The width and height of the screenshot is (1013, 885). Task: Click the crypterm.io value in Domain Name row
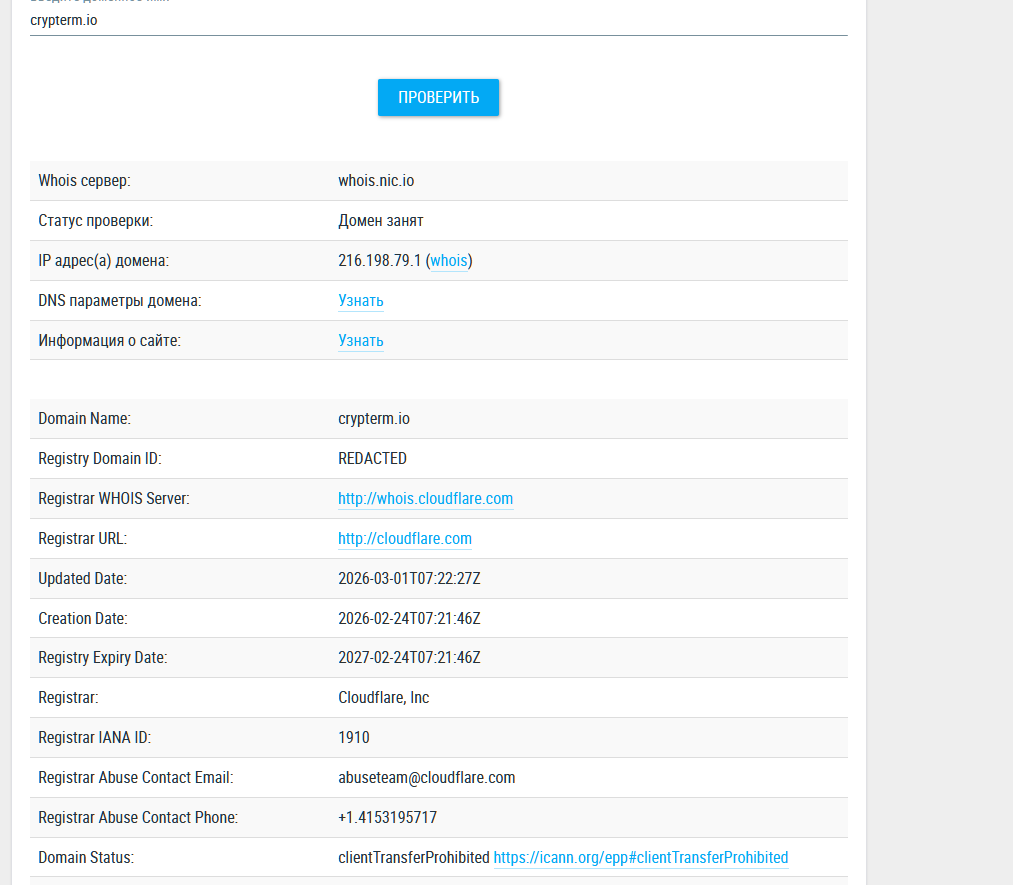374,419
